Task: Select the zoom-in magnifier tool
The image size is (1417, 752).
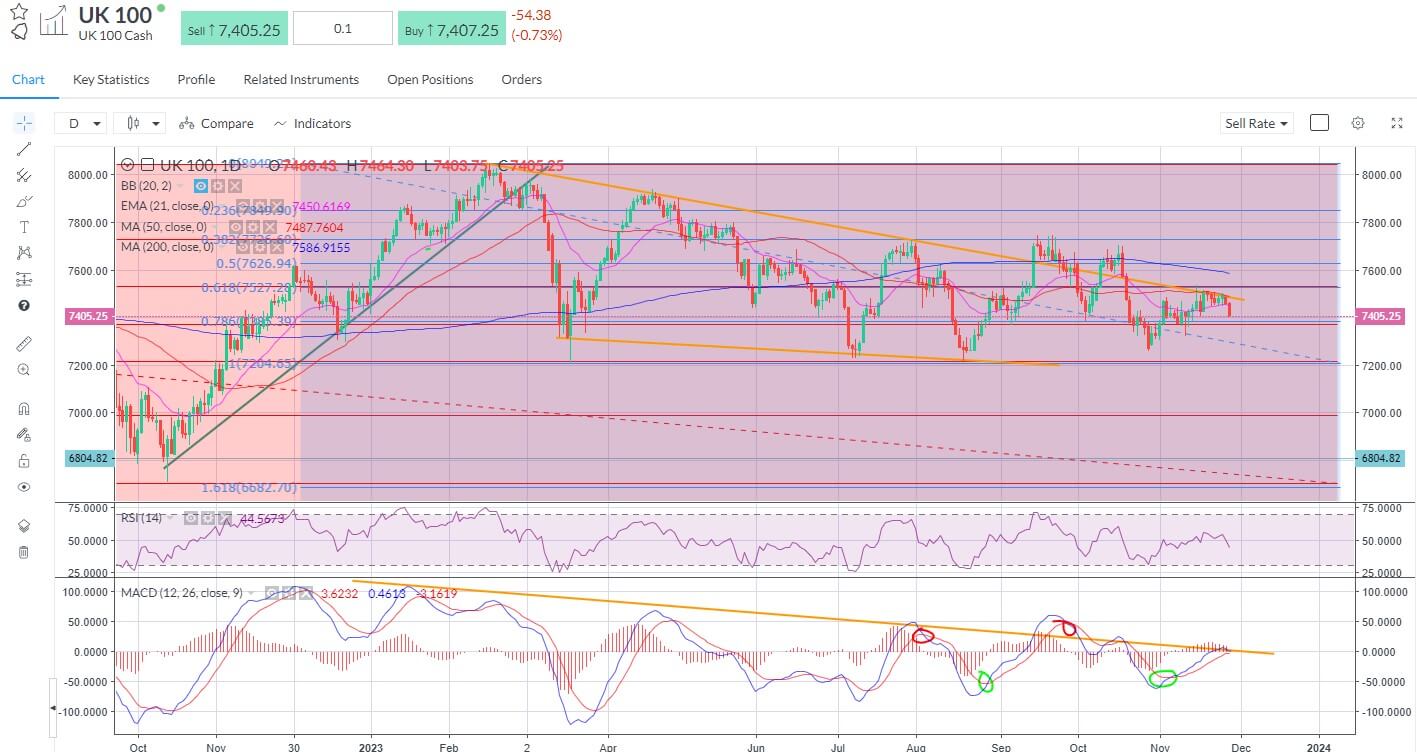Action: point(24,369)
